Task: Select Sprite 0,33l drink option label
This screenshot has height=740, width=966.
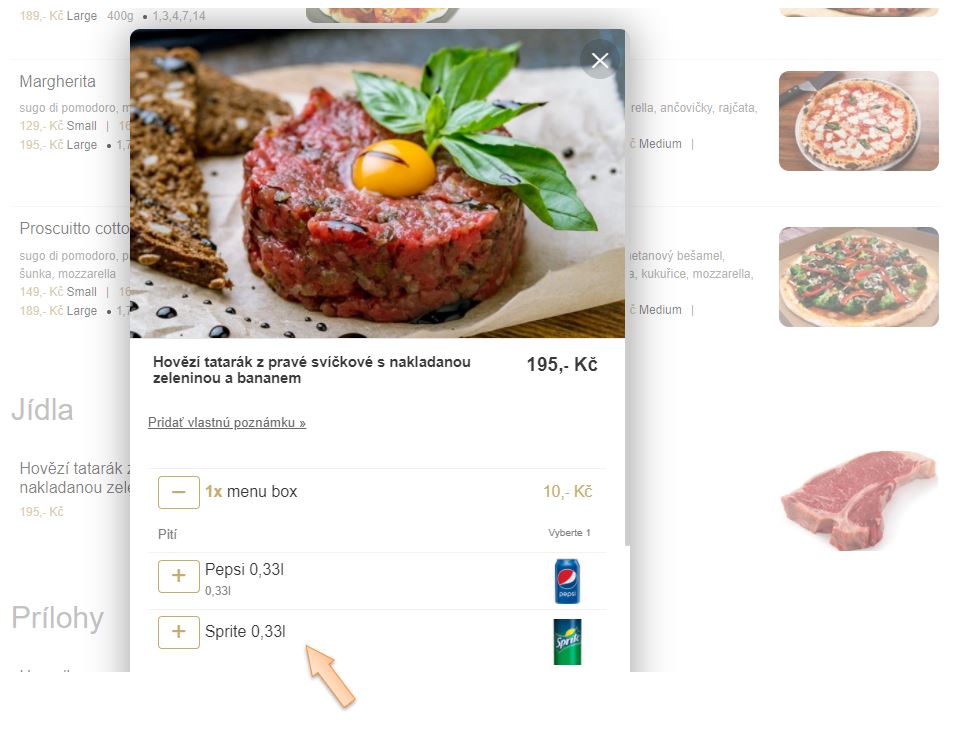Action: (x=245, y=632)
